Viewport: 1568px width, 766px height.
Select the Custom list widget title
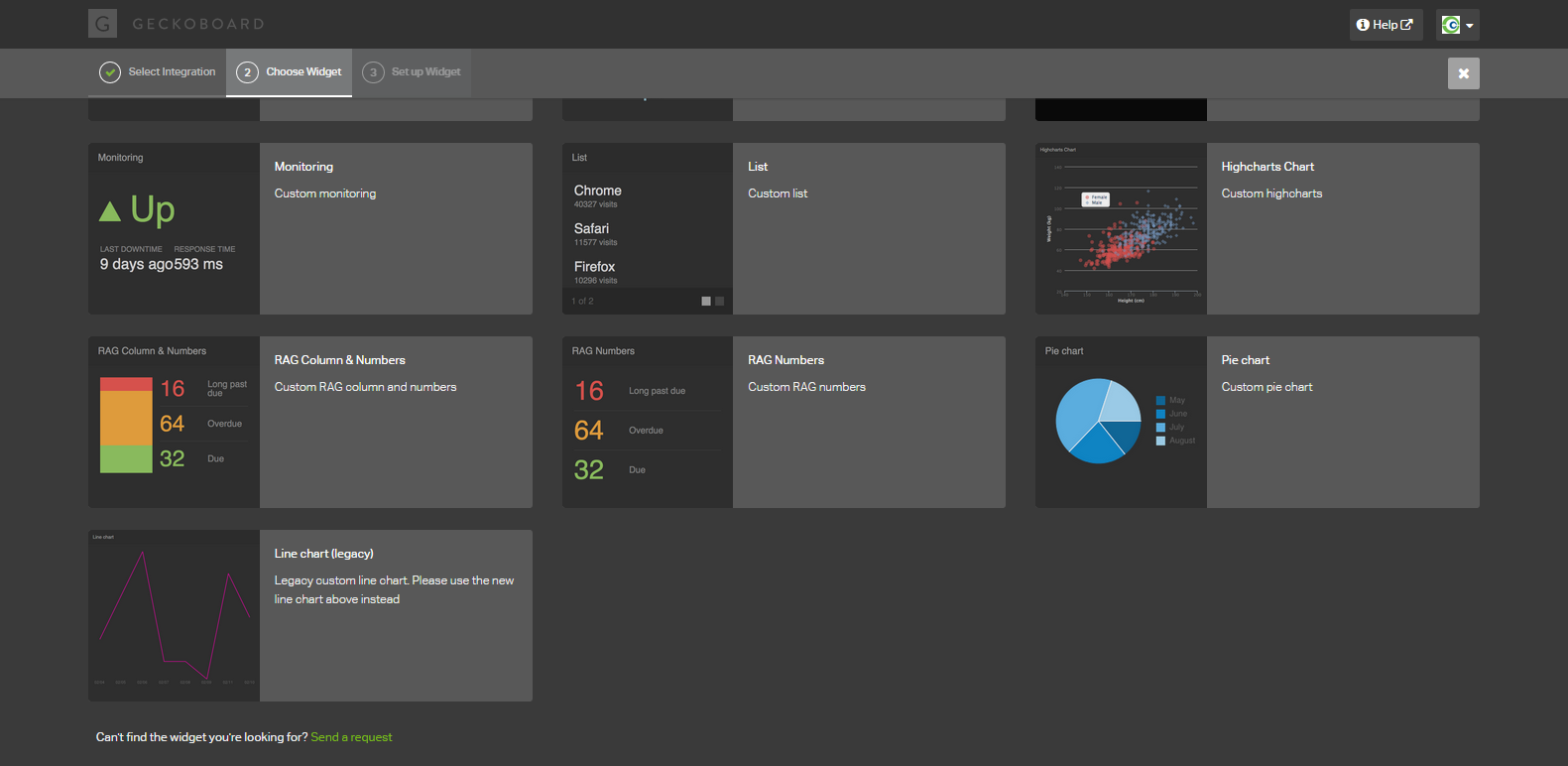tap(758, 167)
